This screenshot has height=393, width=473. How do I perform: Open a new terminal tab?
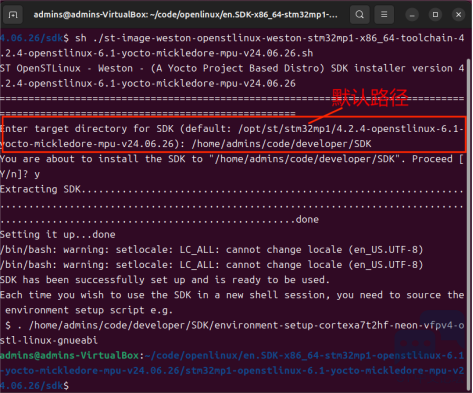[13, 15]
